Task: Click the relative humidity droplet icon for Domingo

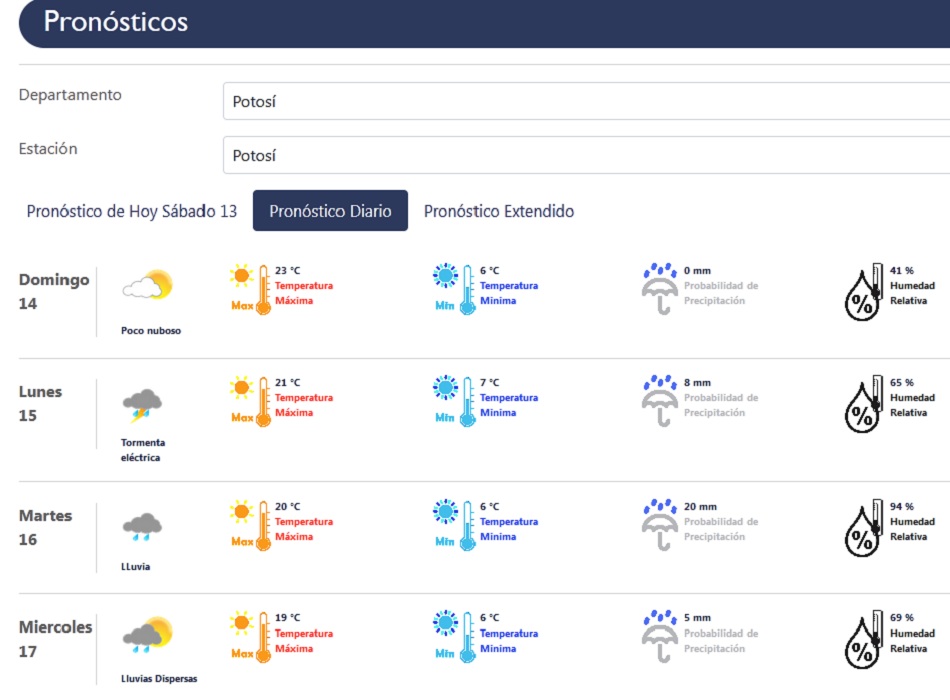Action: 863,292
